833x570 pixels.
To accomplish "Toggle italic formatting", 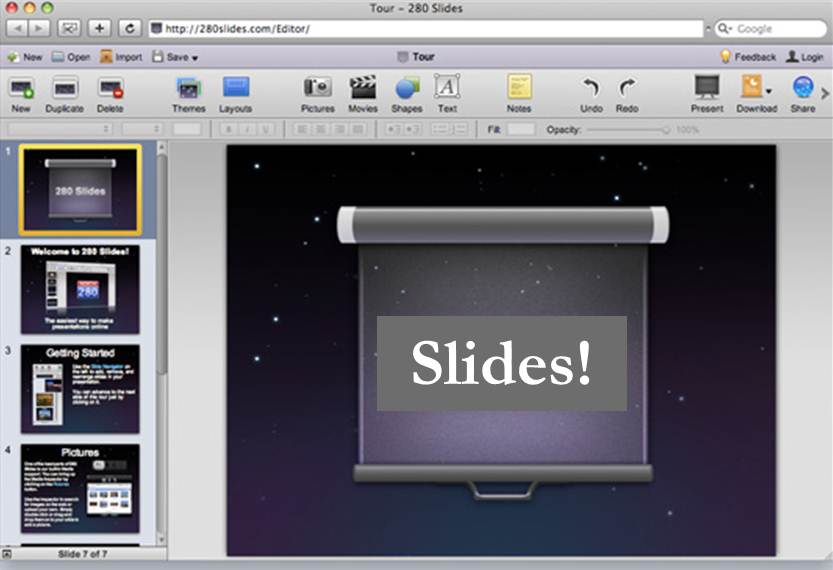I will tap(247, 129).
